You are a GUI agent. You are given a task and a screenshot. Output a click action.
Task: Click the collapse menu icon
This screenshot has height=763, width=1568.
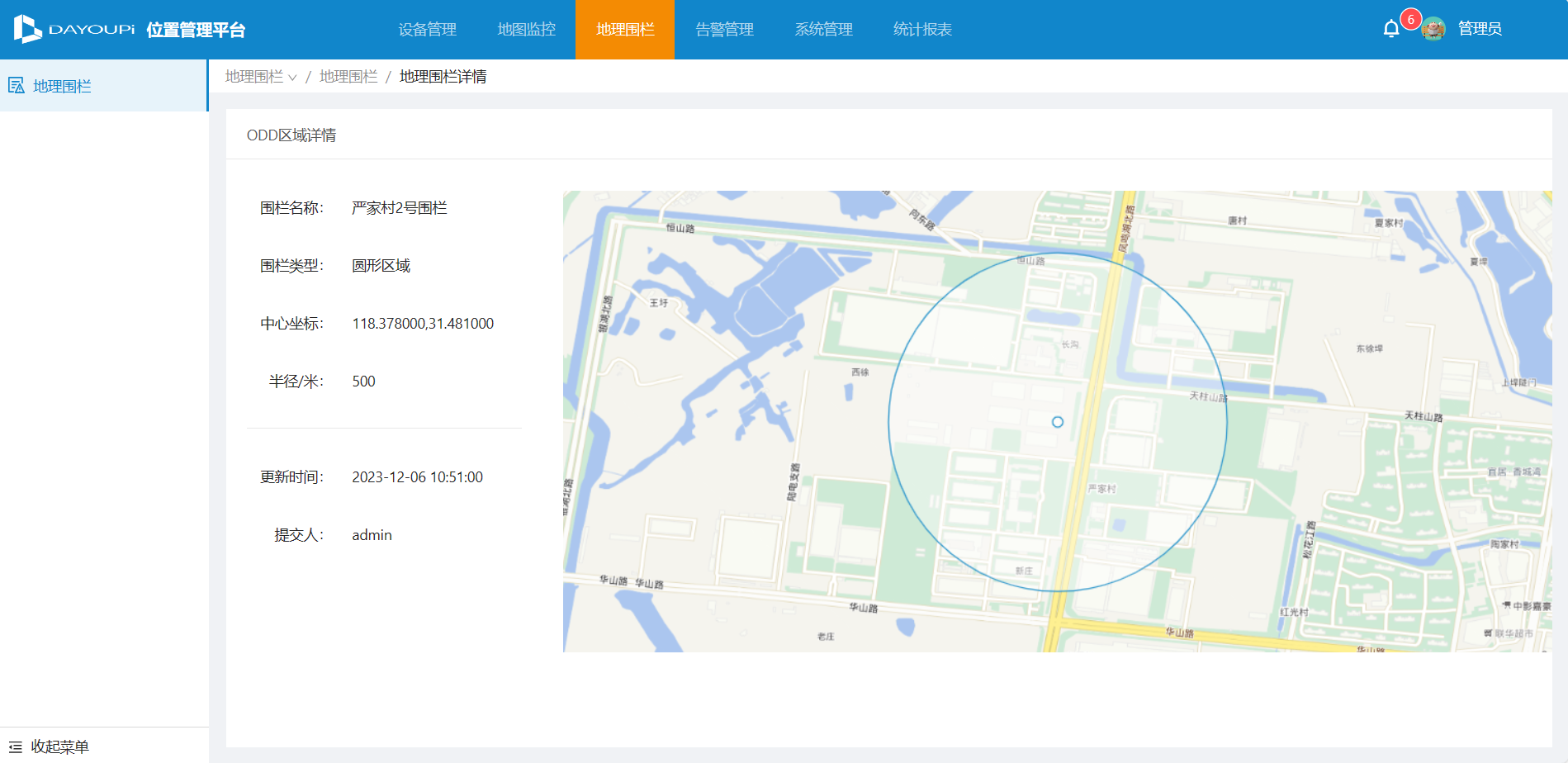(x=15, y=746)
